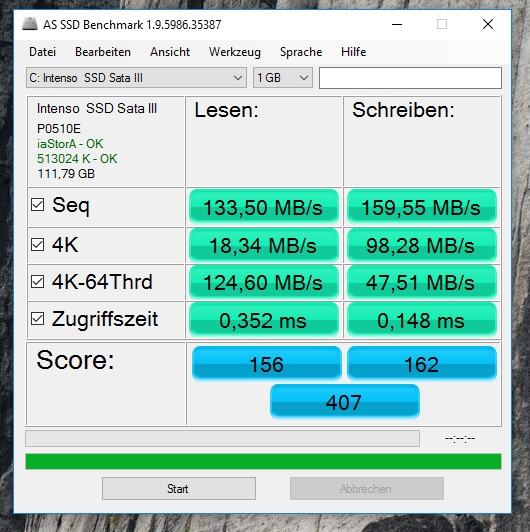
Task: Click the Start button
Action: (179, 489)
